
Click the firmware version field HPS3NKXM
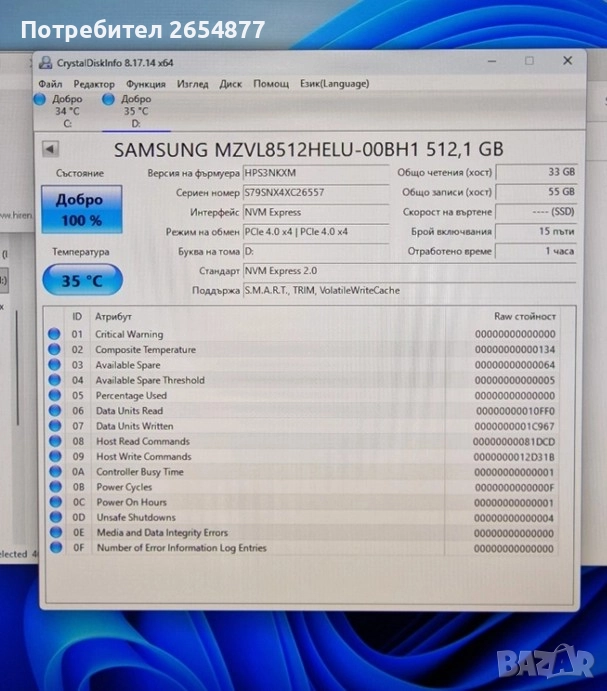315,173
